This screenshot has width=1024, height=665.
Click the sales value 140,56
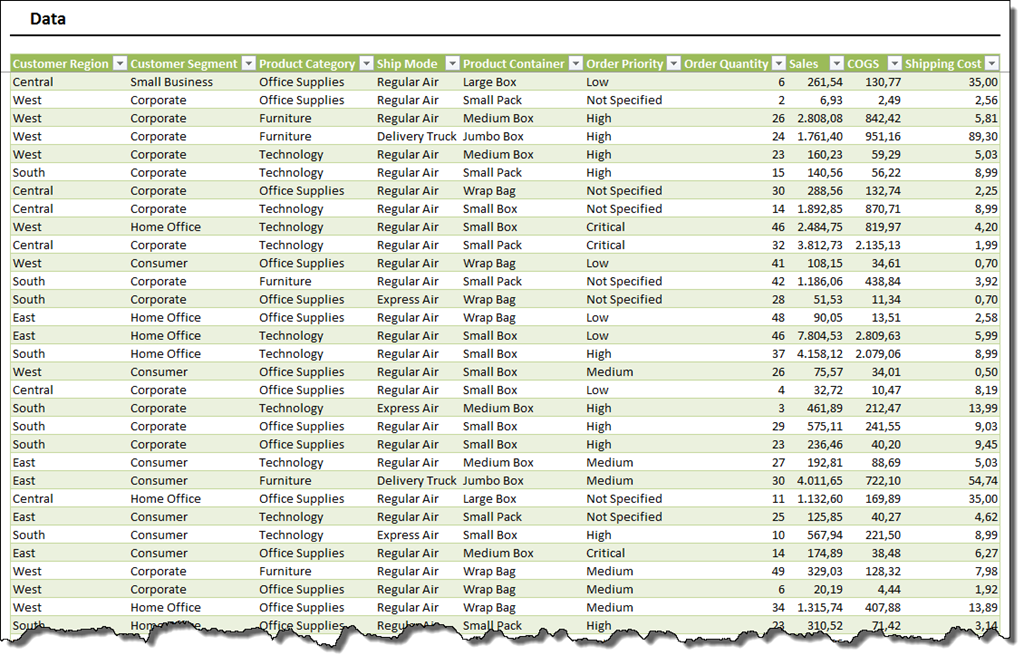pyautogui.click(x=825, y=173)
